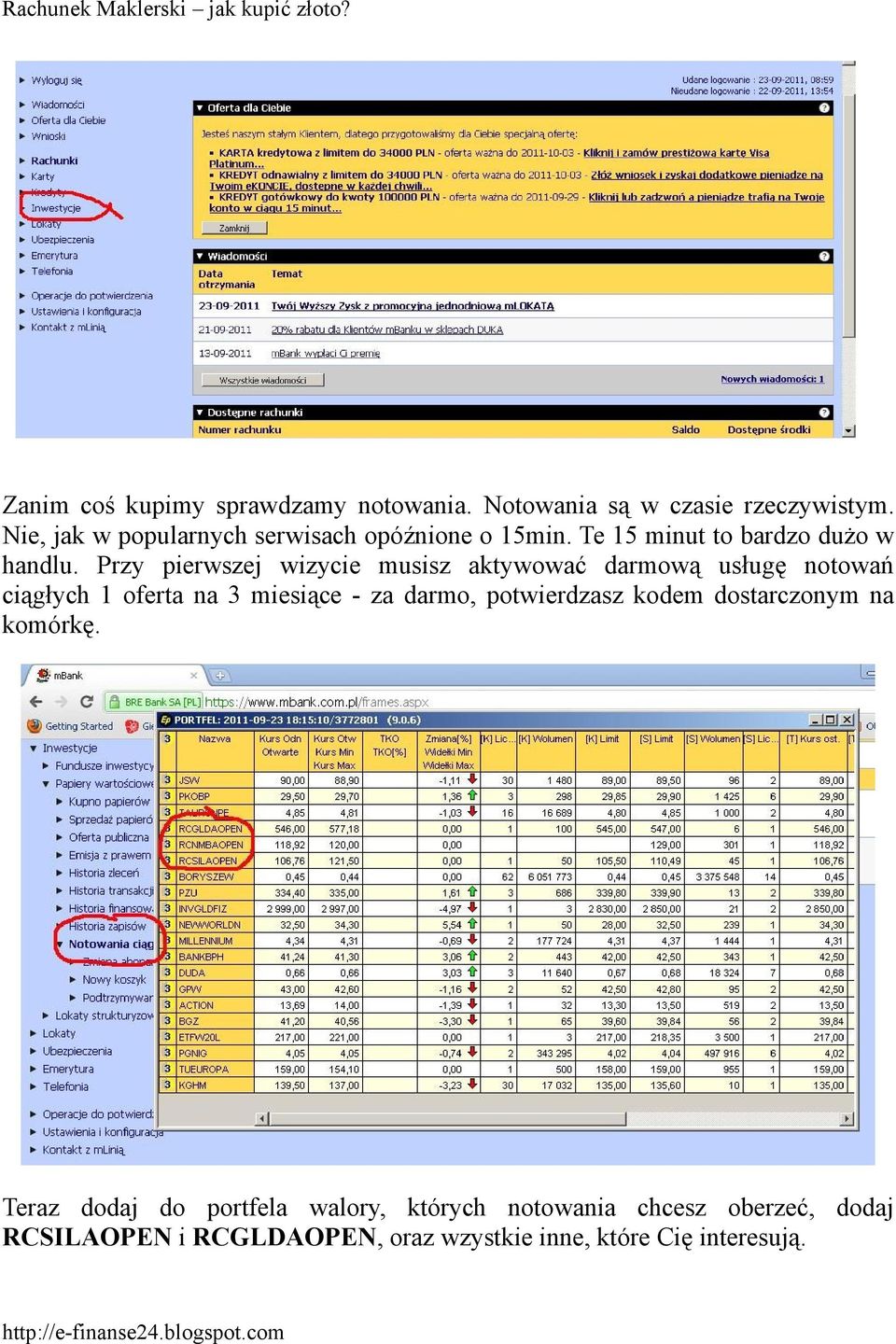The width and height of the screenshot is (896, 1344).
Task: Switch to the mBank browser tab
Action: [116, 675]
